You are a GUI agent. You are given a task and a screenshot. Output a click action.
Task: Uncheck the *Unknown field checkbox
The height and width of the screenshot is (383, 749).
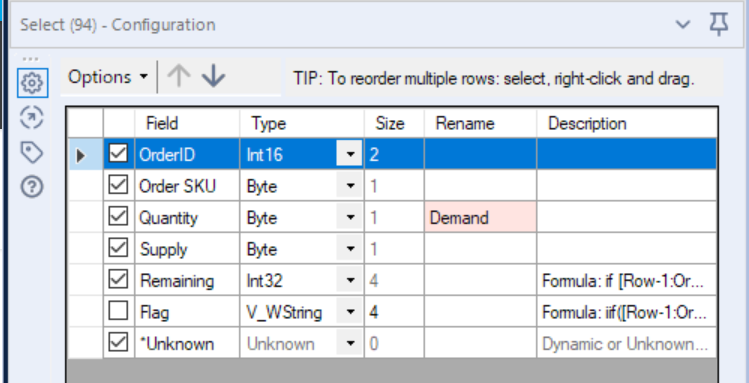point(118,343)
